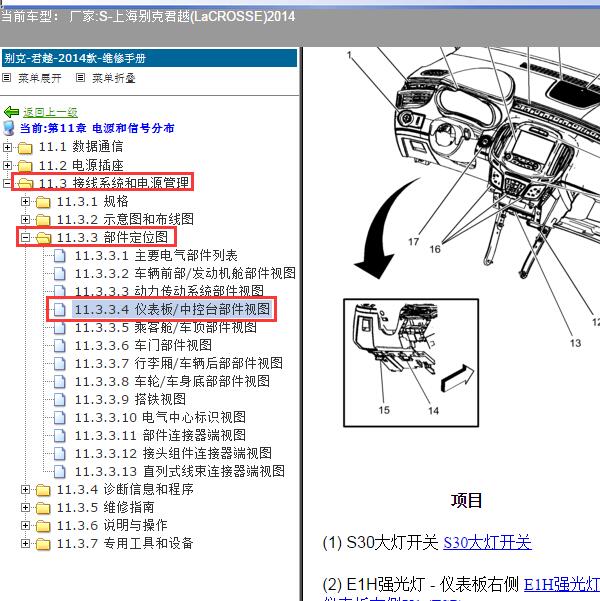600x601 pixels.
Task: Click the page icon for 11.3.3.1
Action: 60,255
